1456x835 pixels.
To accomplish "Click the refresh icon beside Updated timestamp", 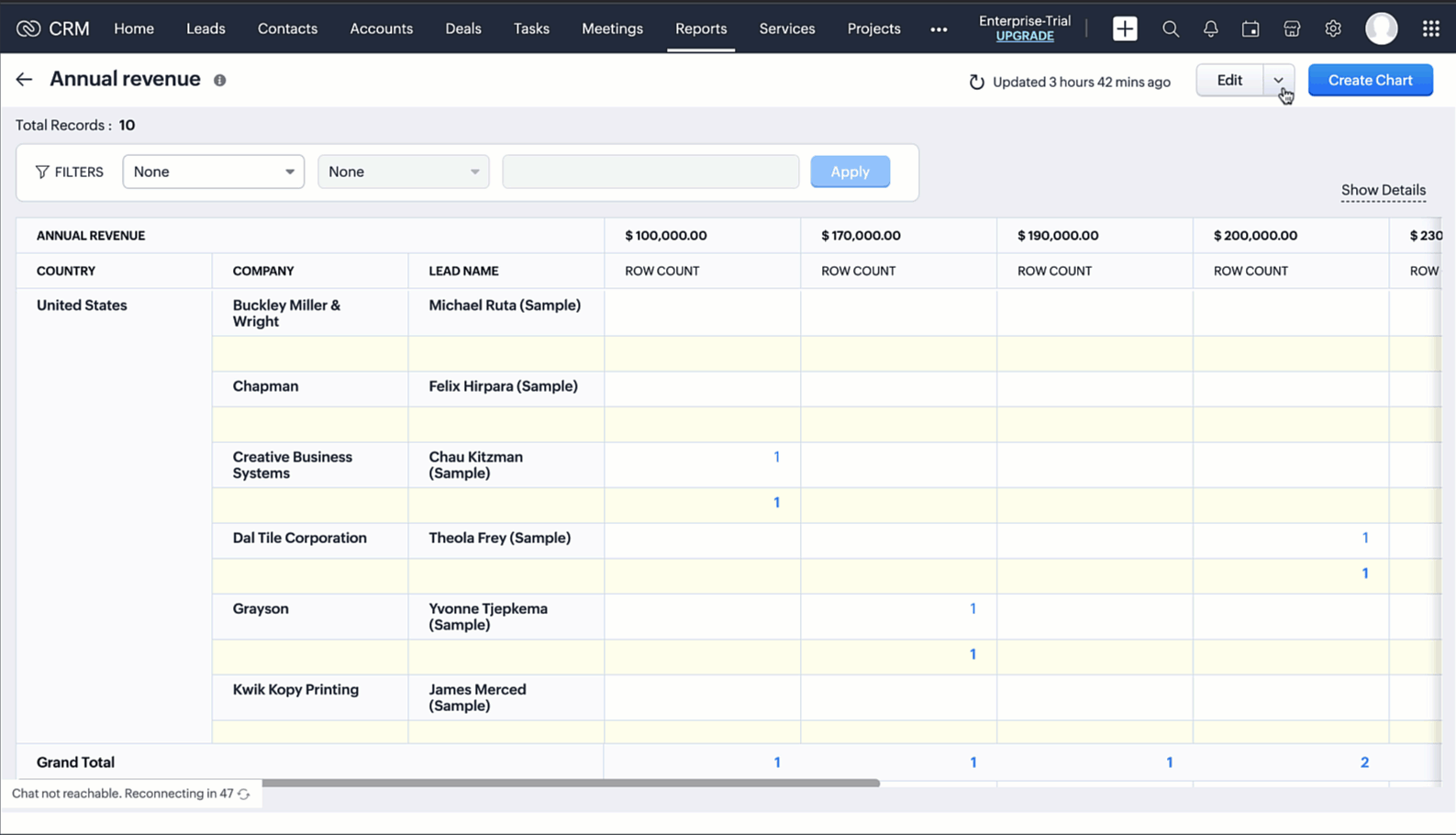I will point(976,83).
